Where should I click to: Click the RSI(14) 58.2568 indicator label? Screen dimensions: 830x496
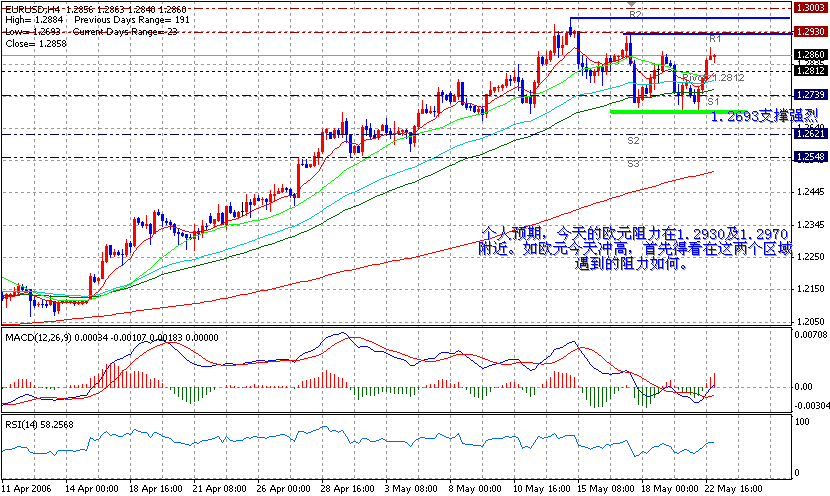39,425
